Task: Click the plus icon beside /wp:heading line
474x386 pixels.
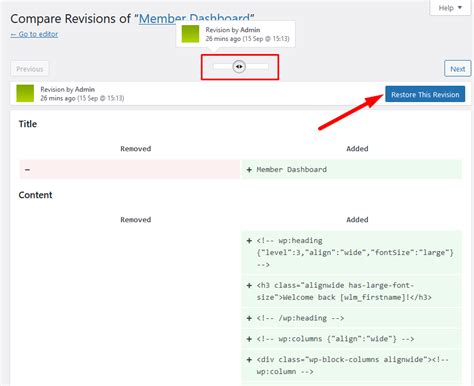Action: [249, 318]
